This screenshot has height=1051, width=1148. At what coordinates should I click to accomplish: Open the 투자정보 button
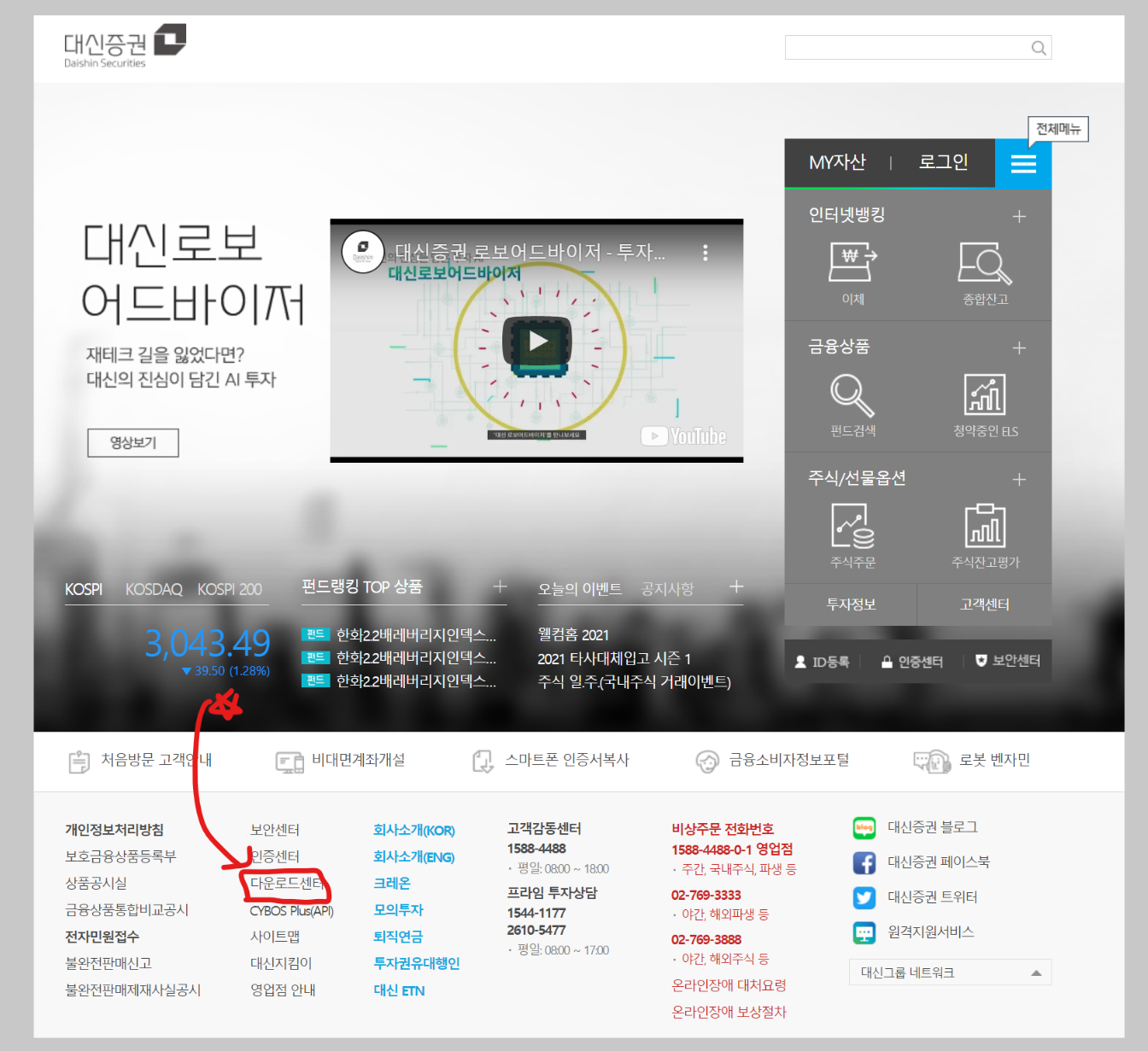851,604
